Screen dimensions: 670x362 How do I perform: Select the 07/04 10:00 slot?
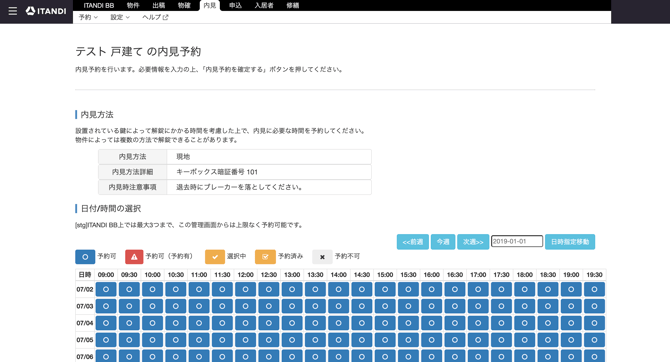pyautogui.click(x=153, y=323)
